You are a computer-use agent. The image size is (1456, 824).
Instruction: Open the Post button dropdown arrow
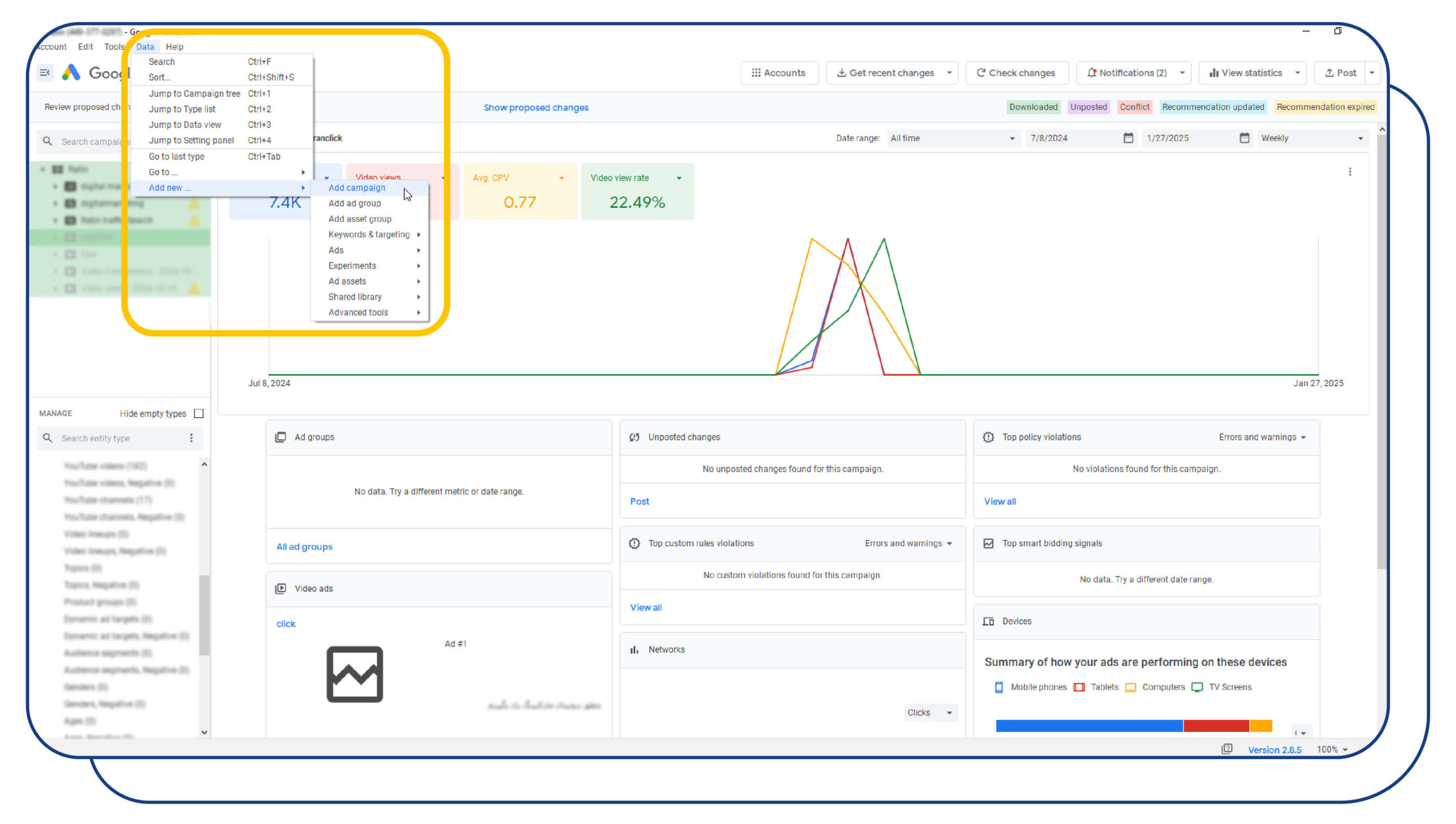(x=1372, y=73)
